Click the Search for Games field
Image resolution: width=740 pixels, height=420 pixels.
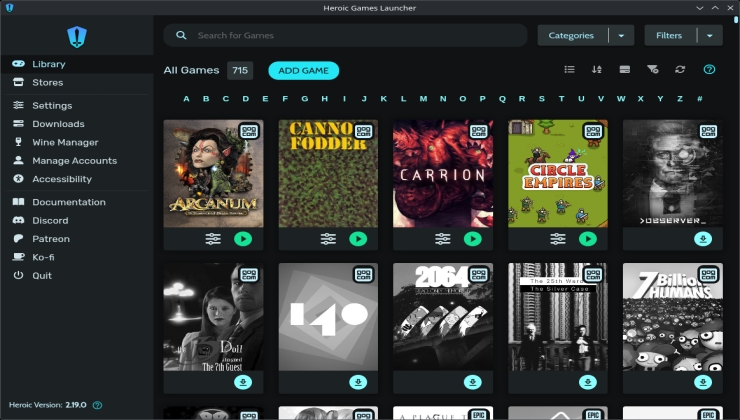(x=350, y=36)
